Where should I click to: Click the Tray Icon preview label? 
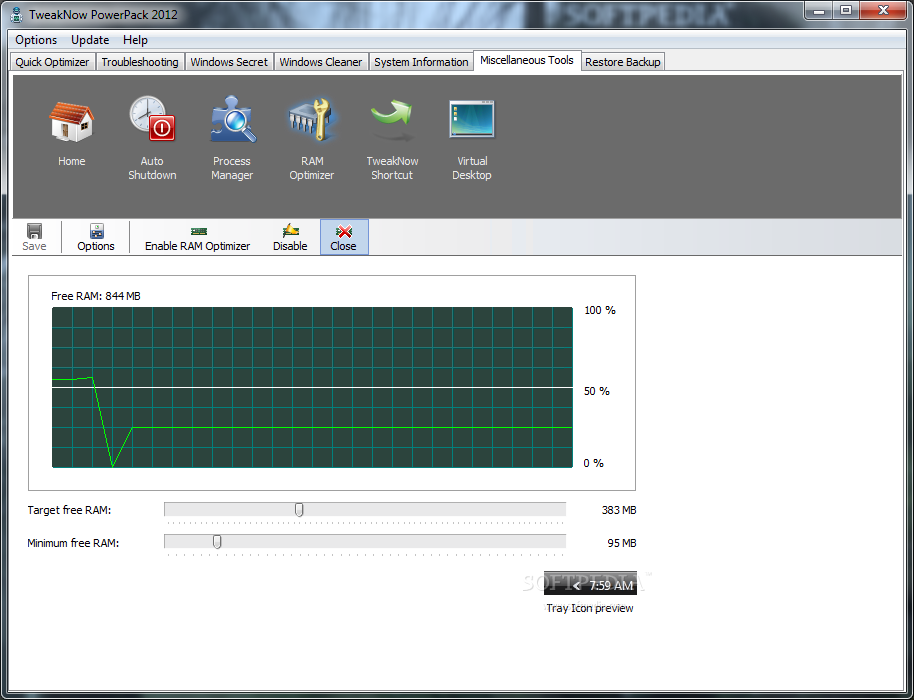click(x=590, y=608)
